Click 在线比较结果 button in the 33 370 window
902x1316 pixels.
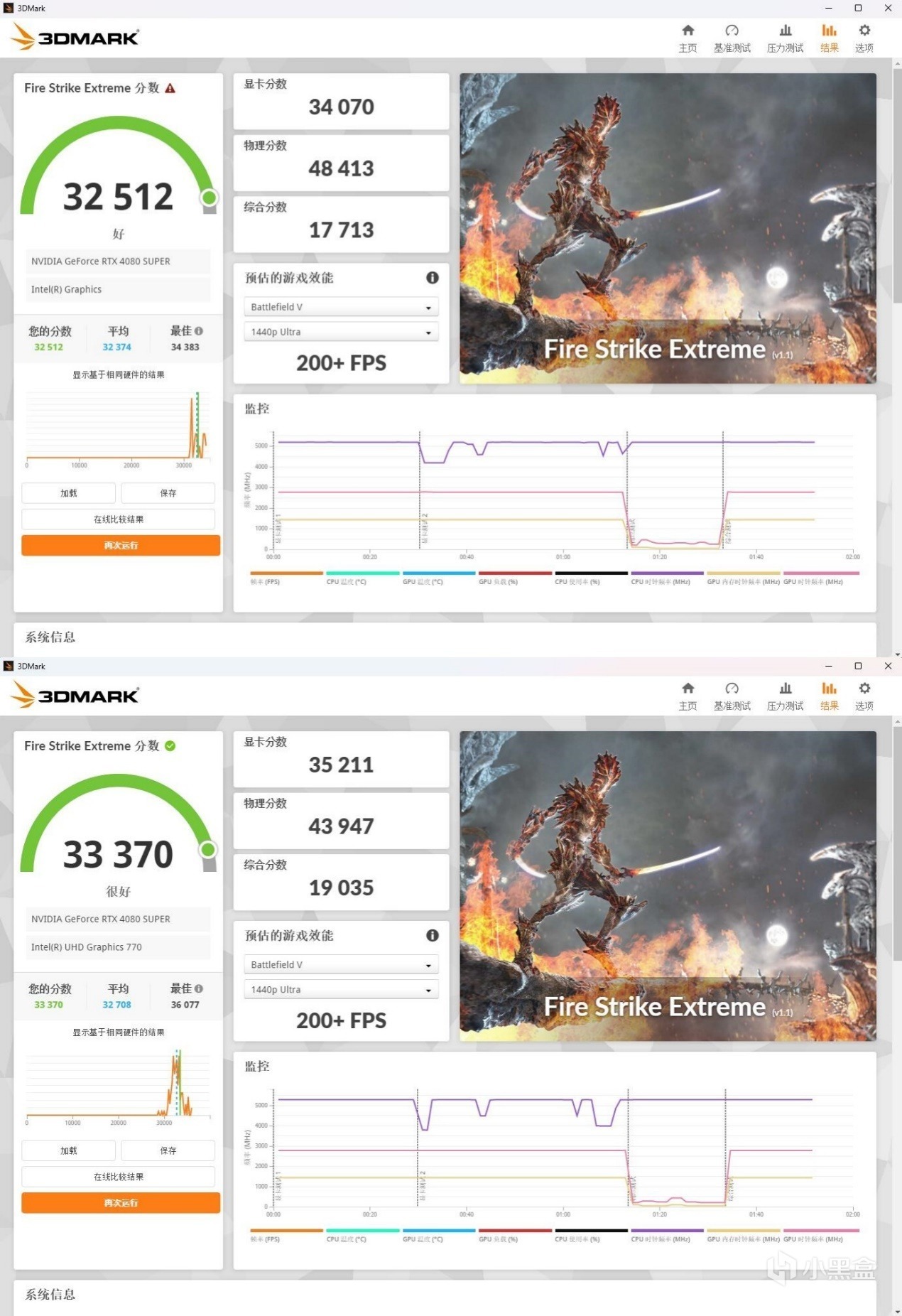point(119,1177)
